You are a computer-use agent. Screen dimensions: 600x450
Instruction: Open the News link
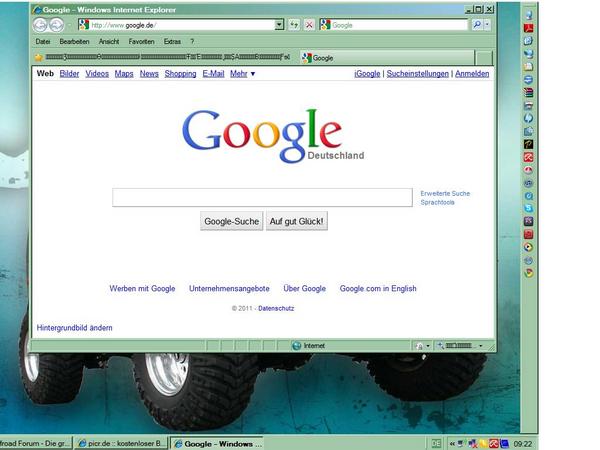tap(149, 73)
